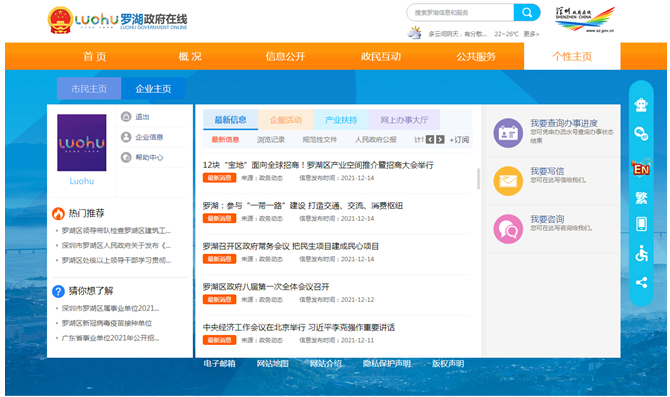Switch to the 市民主页 tab
Image resolution: width=670 pixels, height=397 pixels.
coord(89,88)
